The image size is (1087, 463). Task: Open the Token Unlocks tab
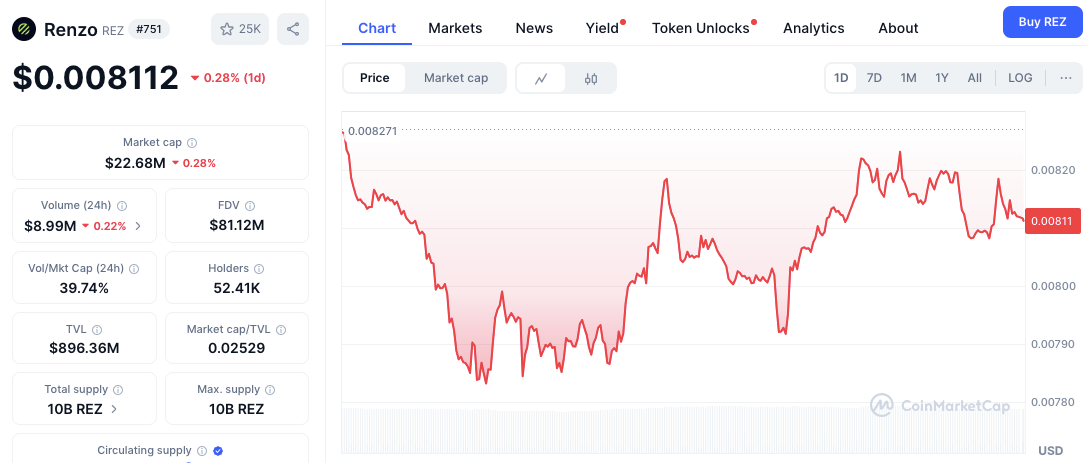click(x=701, y=28)
